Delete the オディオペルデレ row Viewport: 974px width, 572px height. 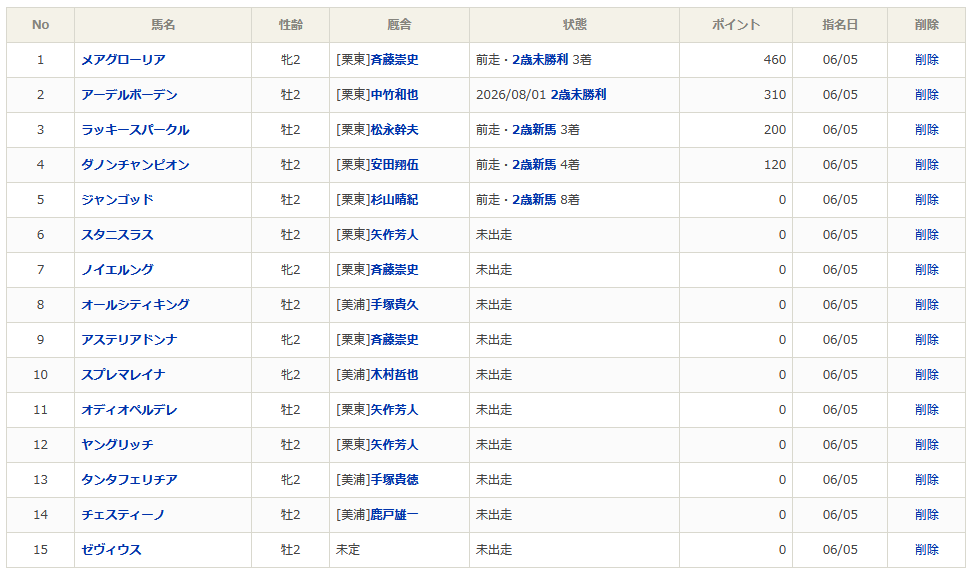pyautogui.click(x=926, y=409)
